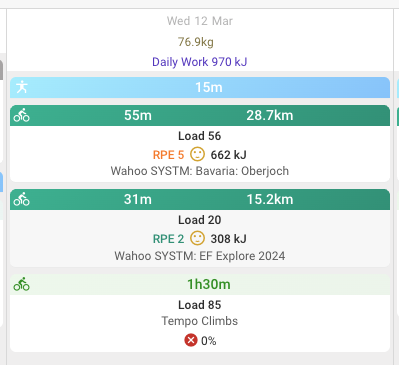The width and height of the screenshot is (399, 365).
Task: Open the Wahoo SYSTM: EF Explore 2024 activity
Action: 200,256
